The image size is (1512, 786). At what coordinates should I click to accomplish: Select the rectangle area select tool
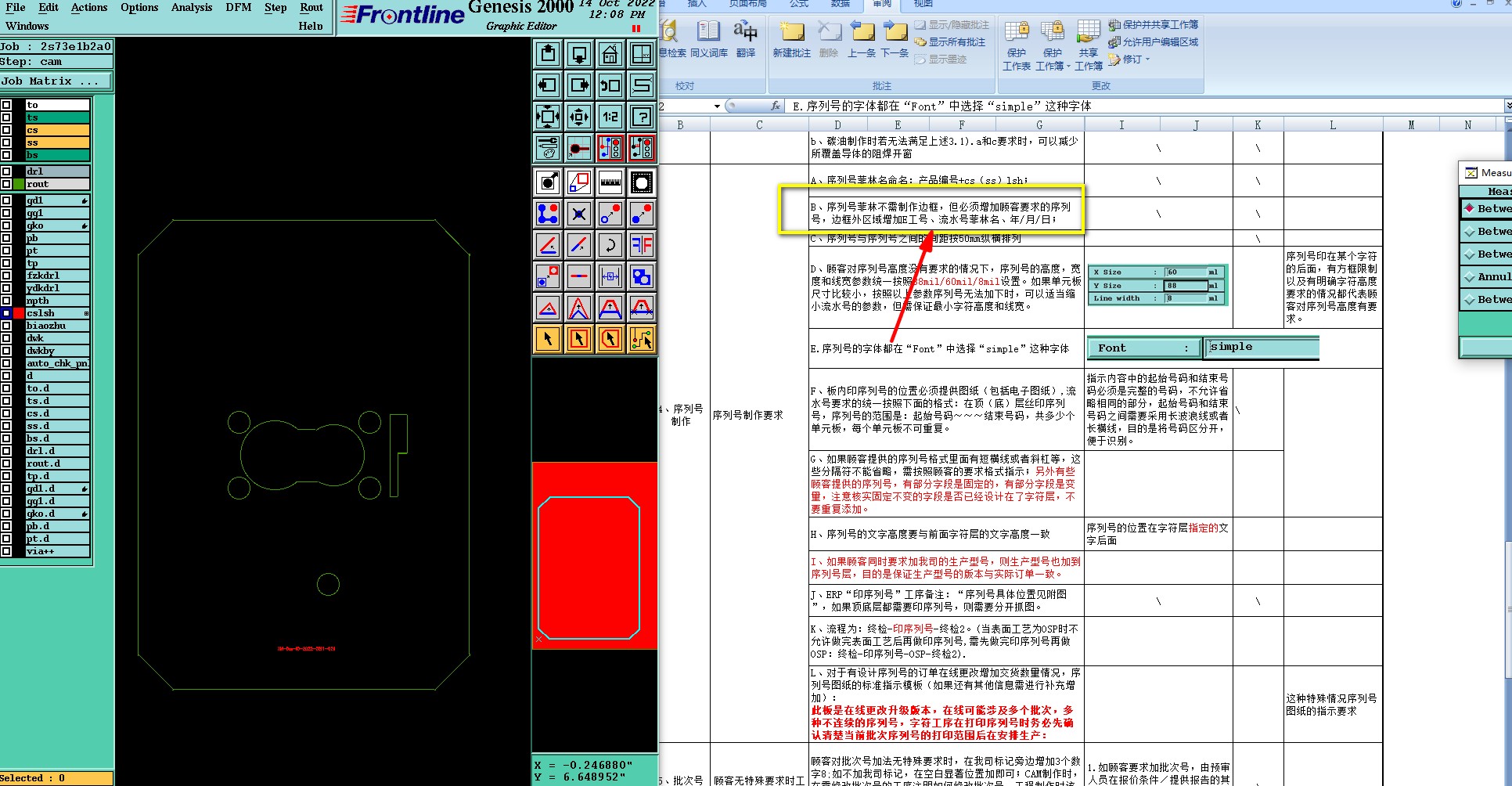[579, 339]
